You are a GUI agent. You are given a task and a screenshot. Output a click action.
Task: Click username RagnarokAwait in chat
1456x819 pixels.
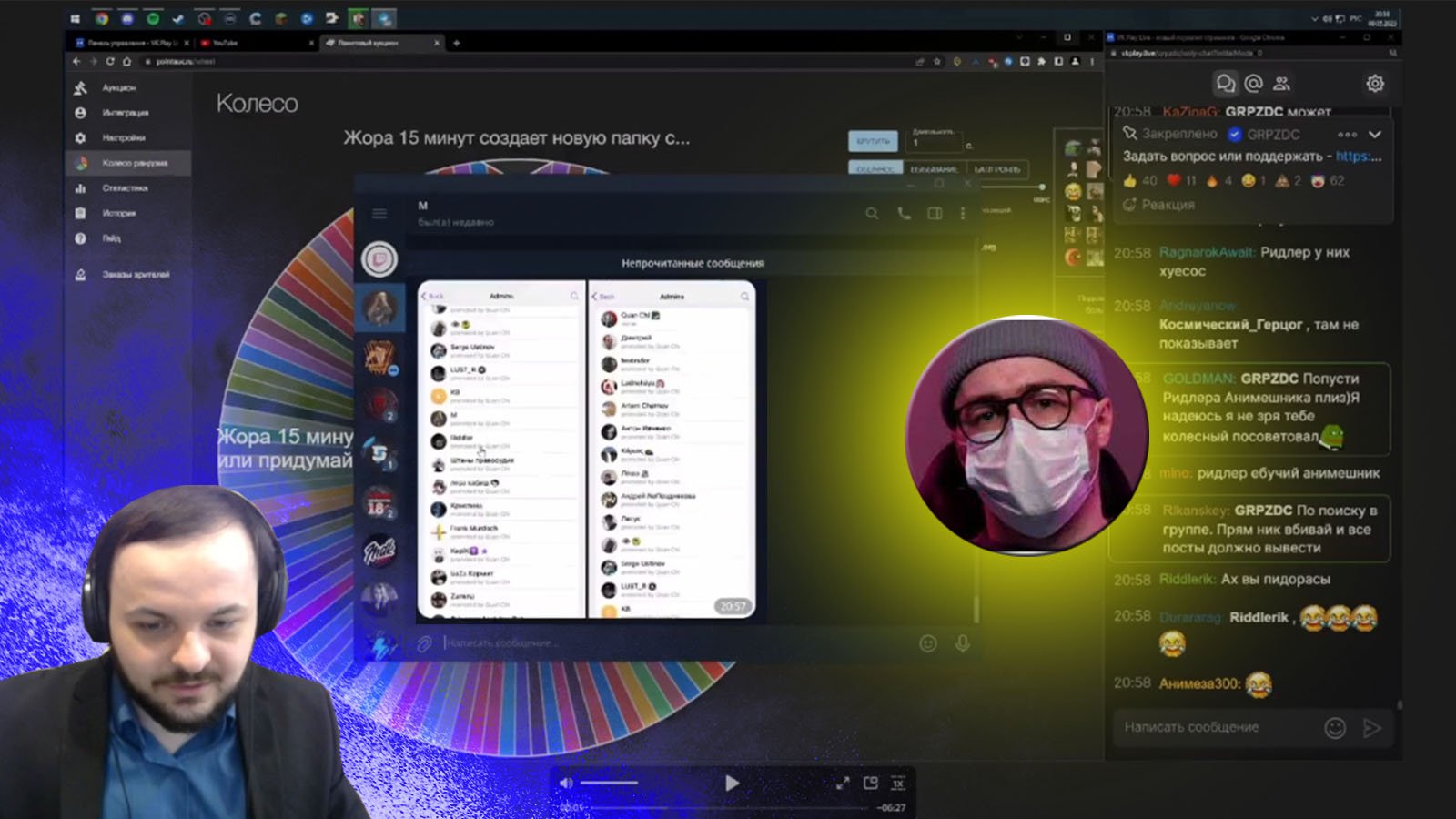(x=1208, y=253)
